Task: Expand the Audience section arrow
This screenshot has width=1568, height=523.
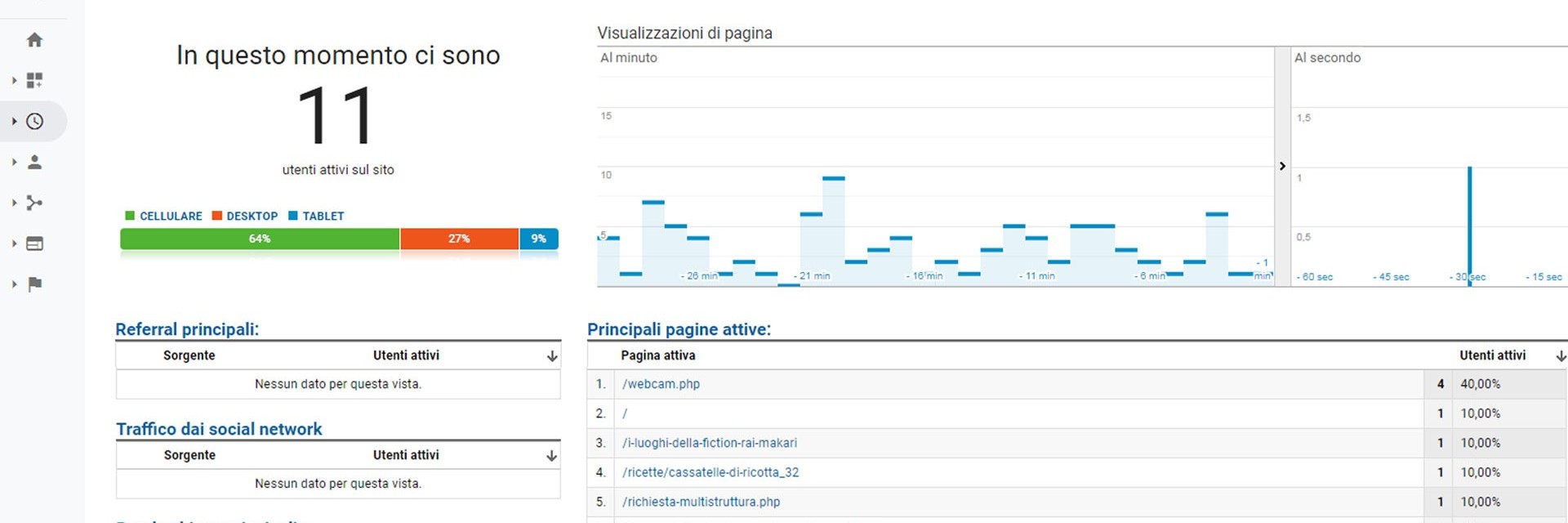Action: click(x=14, y=162)
